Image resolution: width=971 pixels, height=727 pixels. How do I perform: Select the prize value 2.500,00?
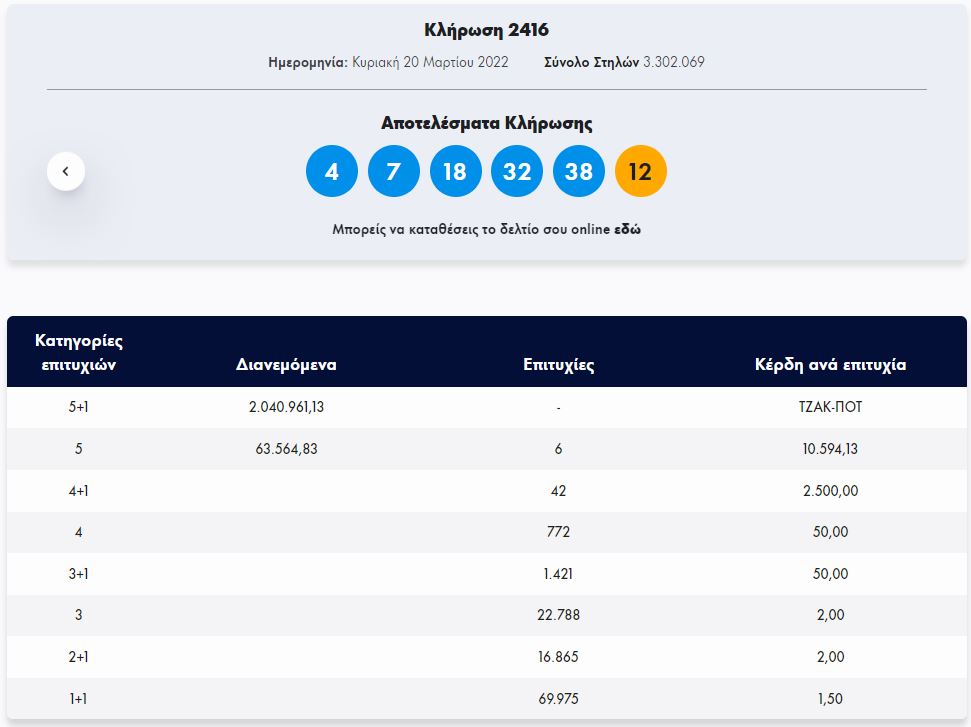(830, 491)
